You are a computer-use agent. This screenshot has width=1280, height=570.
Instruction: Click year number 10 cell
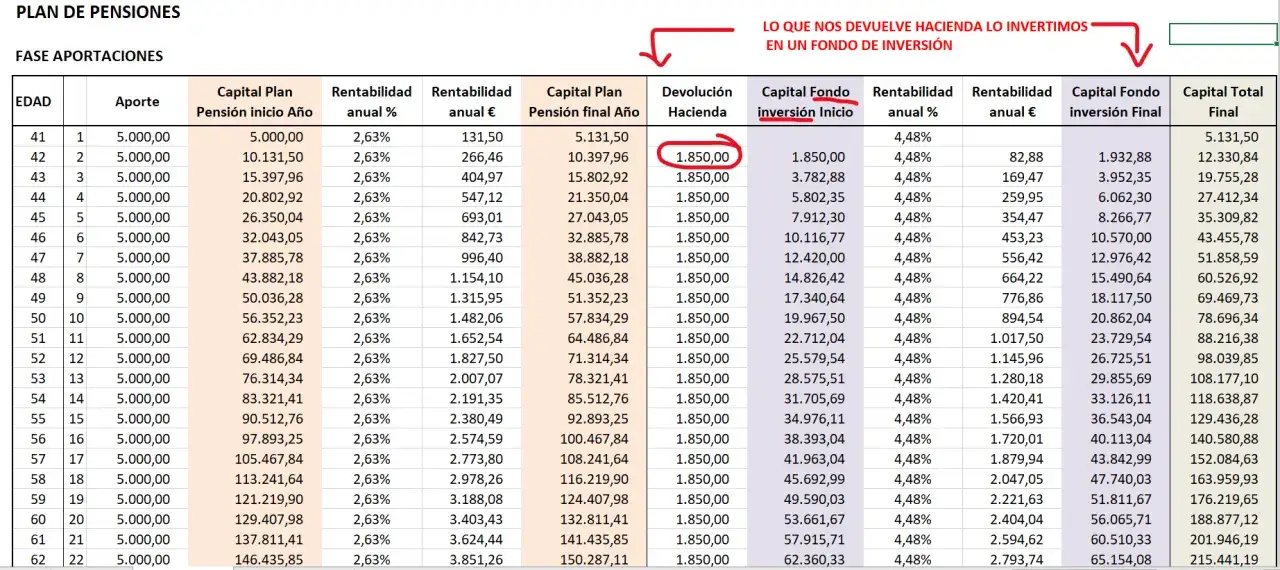point(77,318)
